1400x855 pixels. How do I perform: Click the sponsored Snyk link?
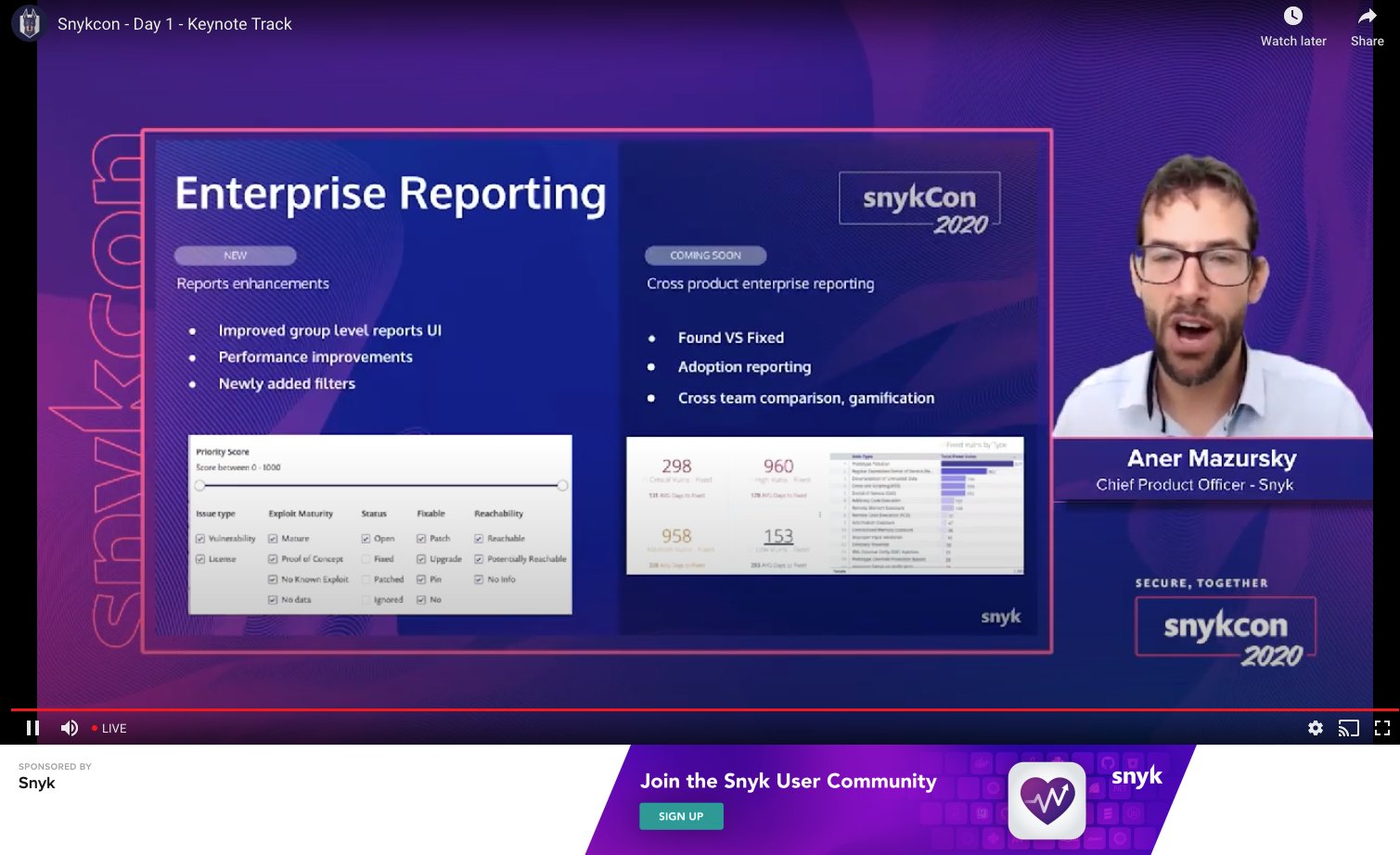click(x=37, y=783)
